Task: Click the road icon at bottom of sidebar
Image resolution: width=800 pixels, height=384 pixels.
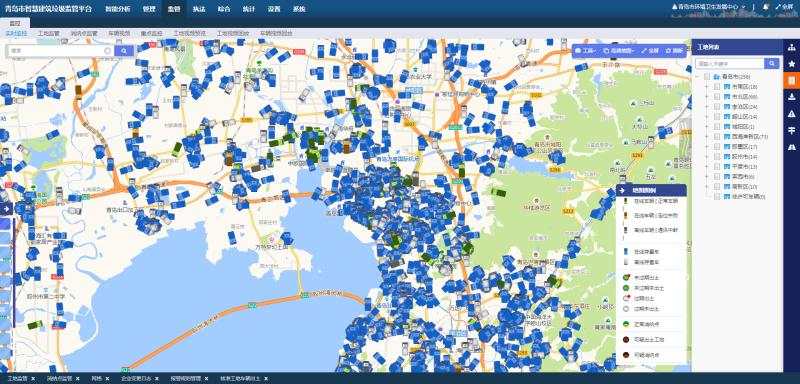Action: click(x=791, y=147)
